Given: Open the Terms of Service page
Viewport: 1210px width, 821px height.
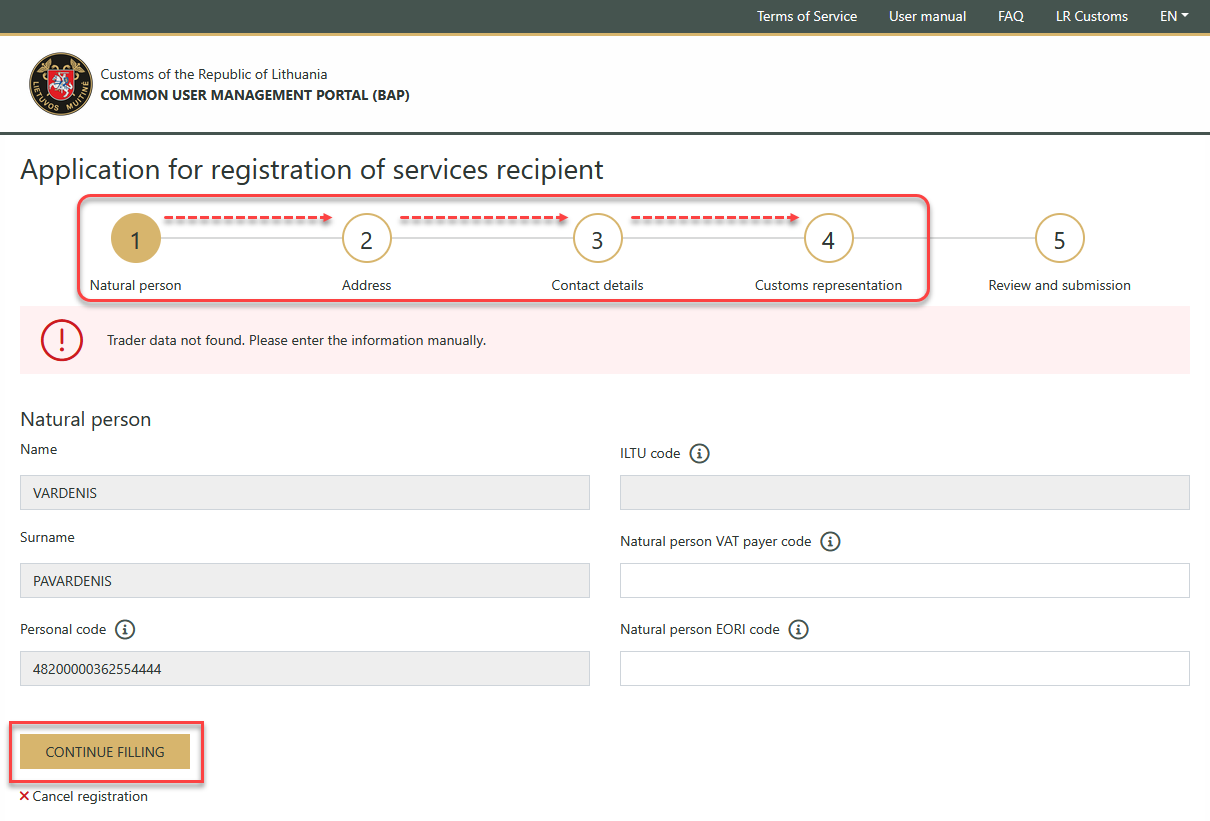Looking at the screenshot, I should click(x=806, y=16).
